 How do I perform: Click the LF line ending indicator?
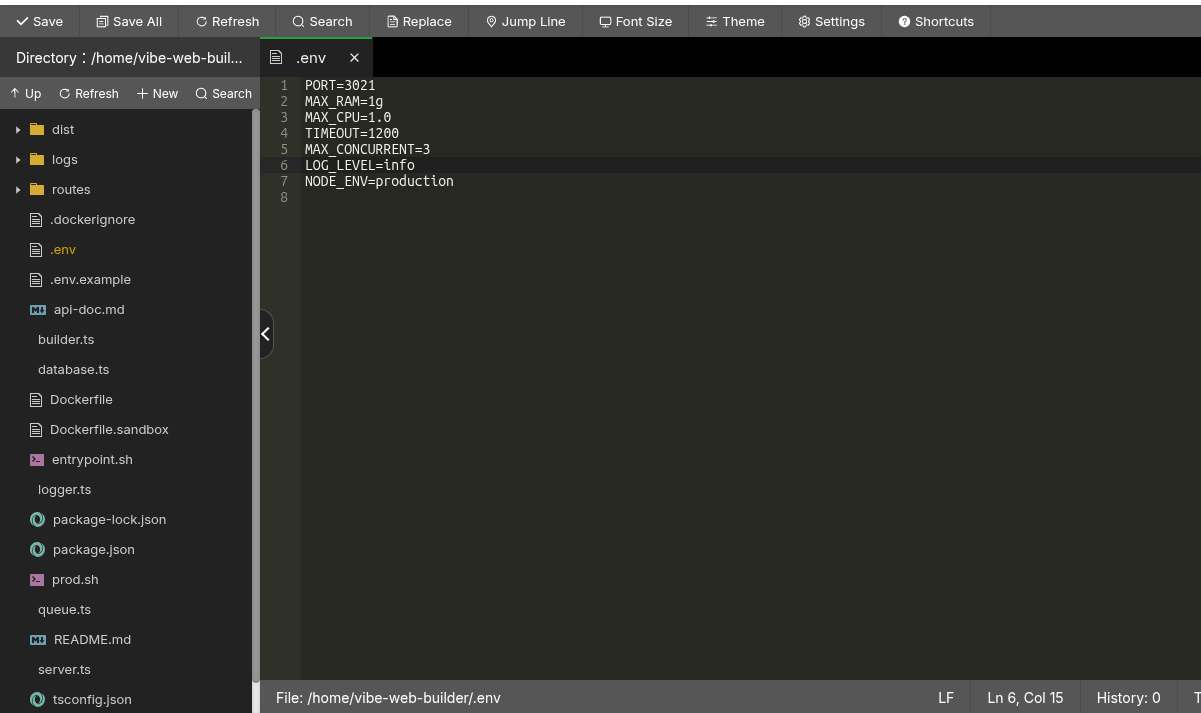point(945,698)
